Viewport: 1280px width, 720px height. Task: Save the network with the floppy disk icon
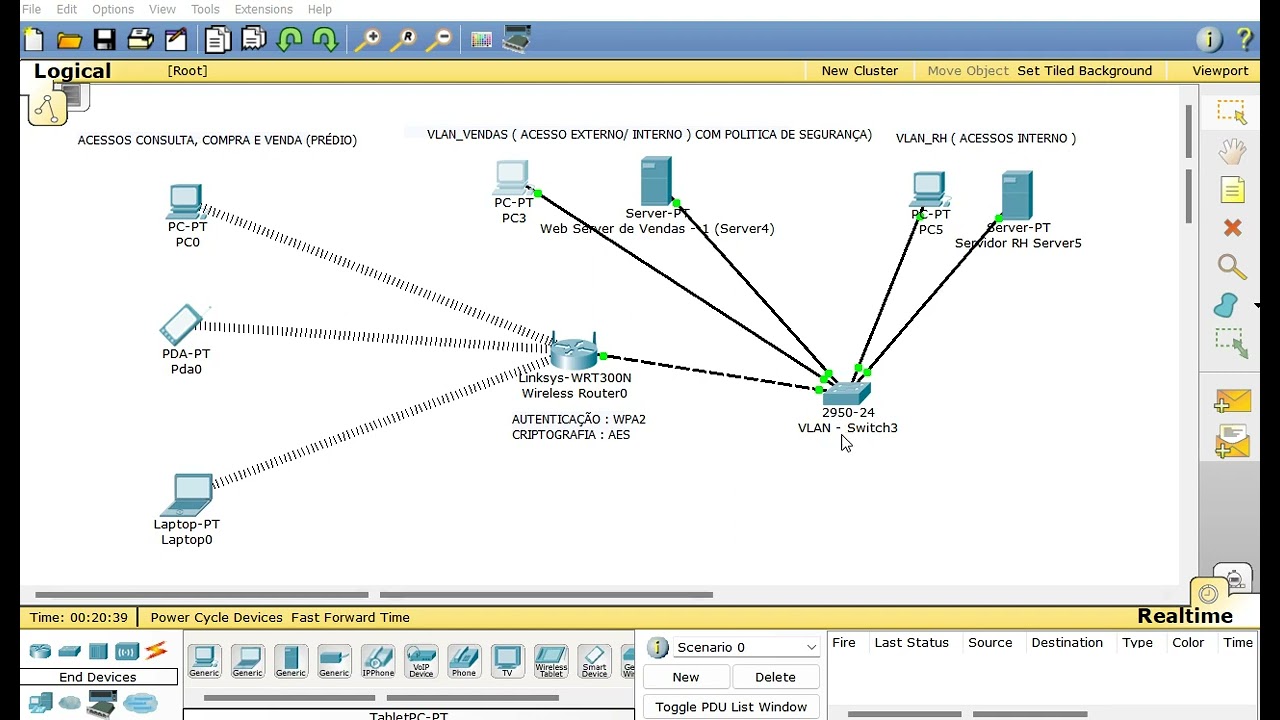[x=104, y=40]
